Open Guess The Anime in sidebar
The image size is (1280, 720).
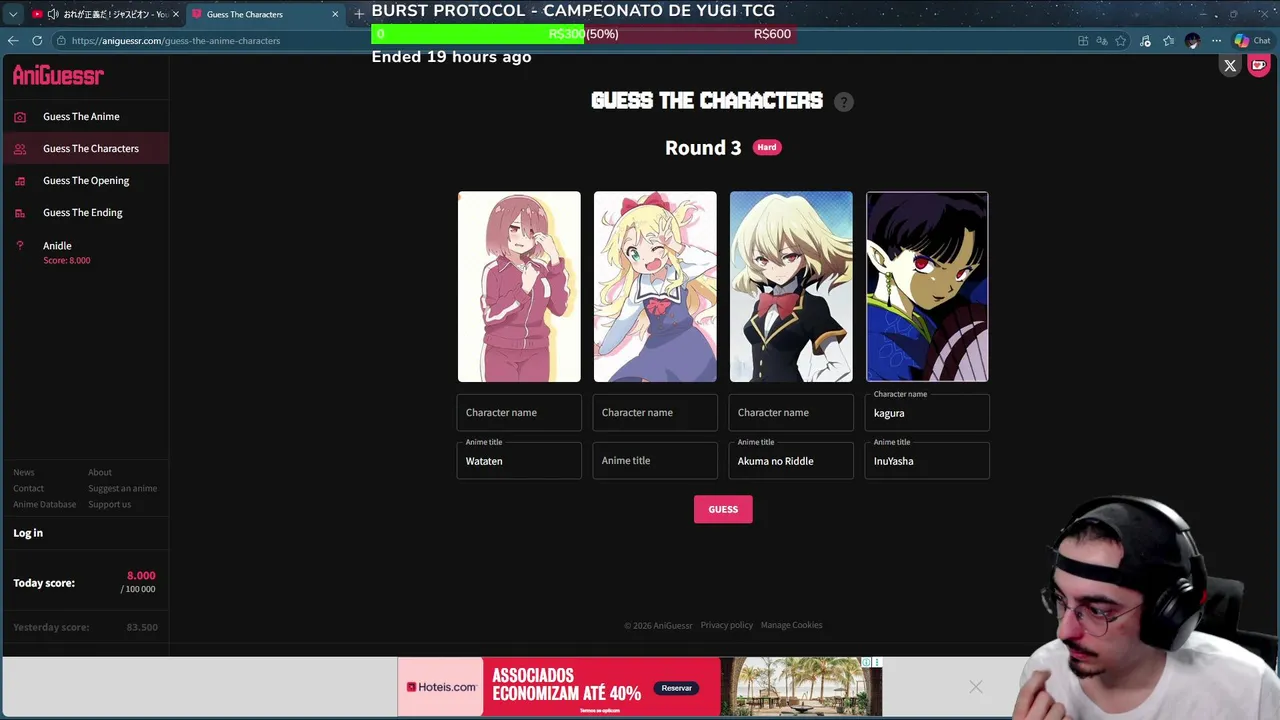[84, 117]
